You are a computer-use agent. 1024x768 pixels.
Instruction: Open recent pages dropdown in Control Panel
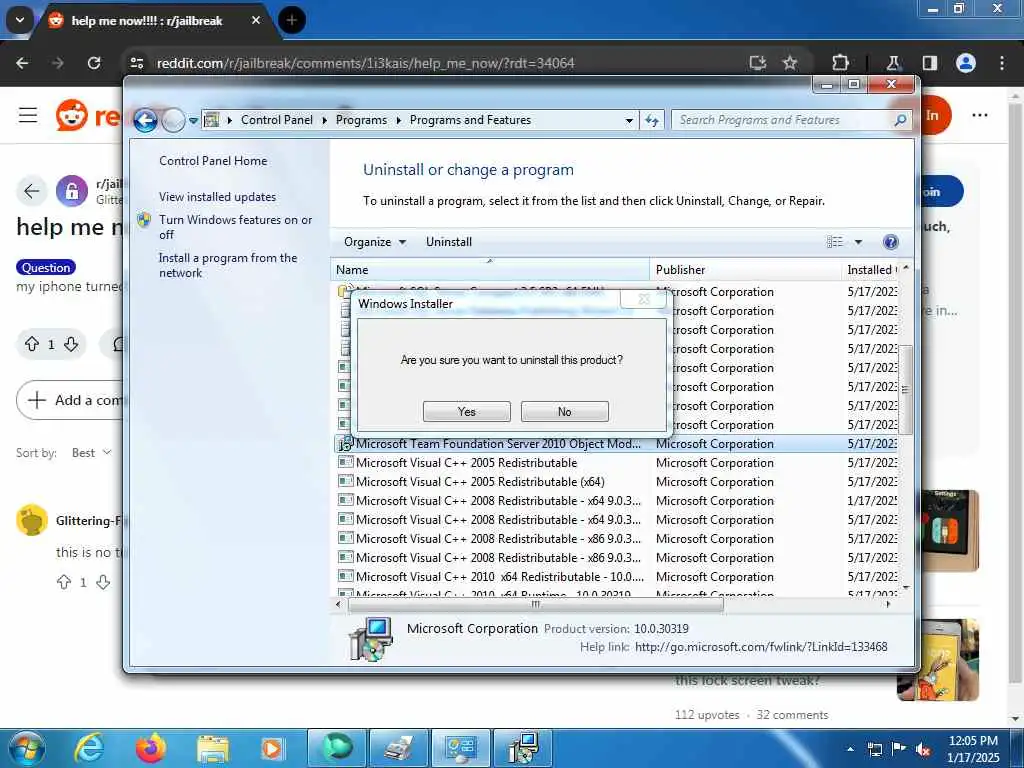(193, 121)
